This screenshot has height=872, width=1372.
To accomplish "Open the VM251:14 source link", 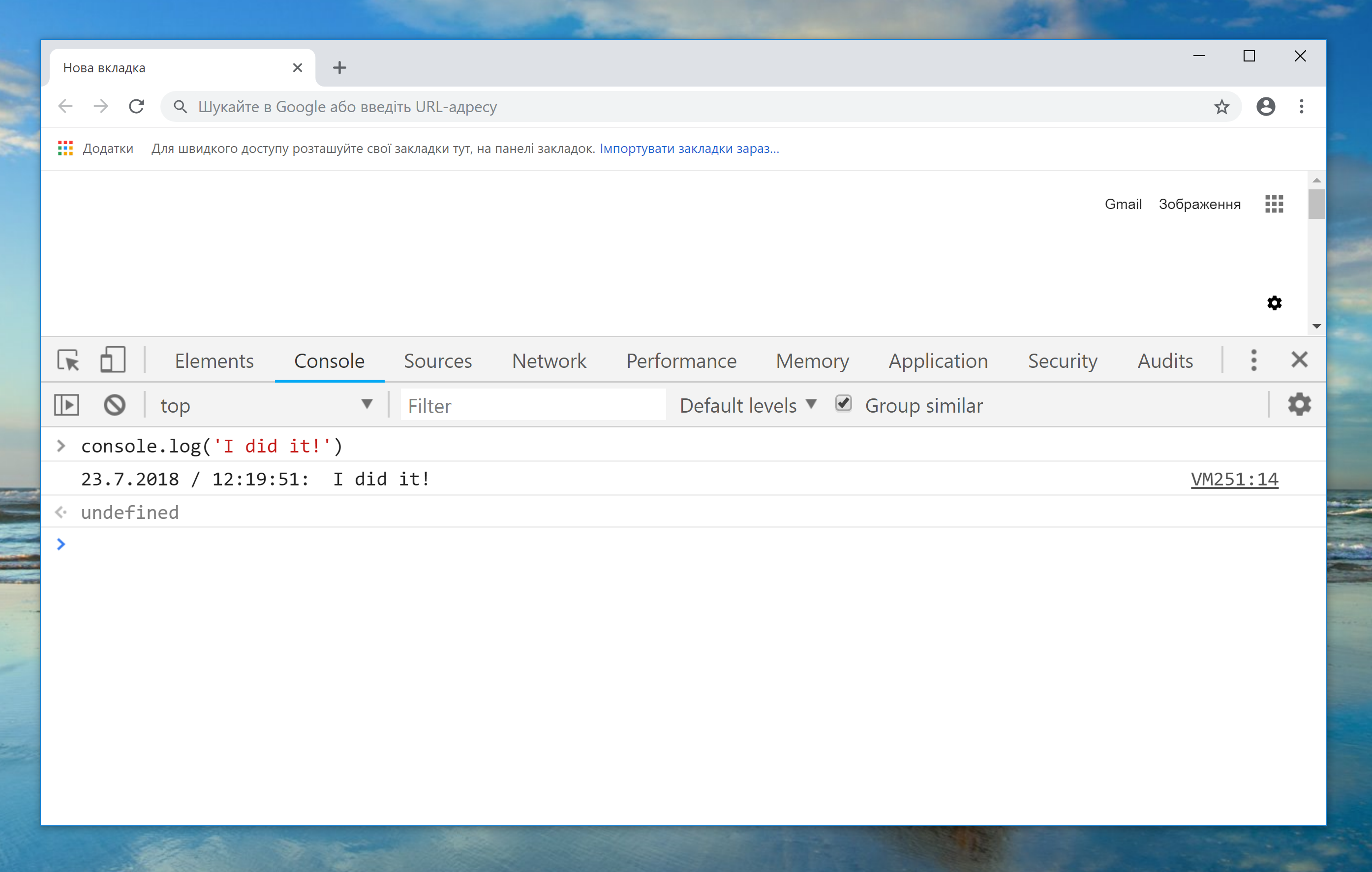I will tap(1234, 479).
